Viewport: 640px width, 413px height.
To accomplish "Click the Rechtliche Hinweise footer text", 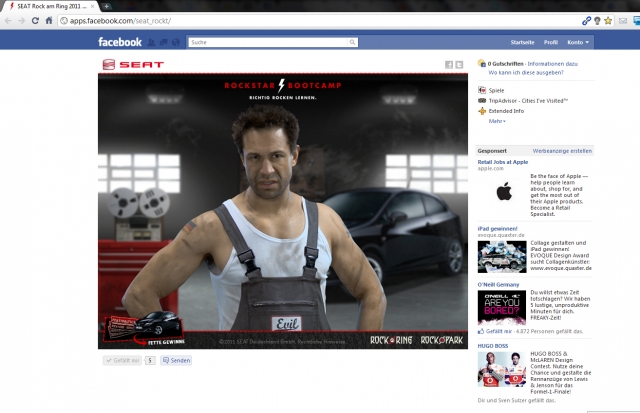I will pyautogui.click(x=322, y=342).
